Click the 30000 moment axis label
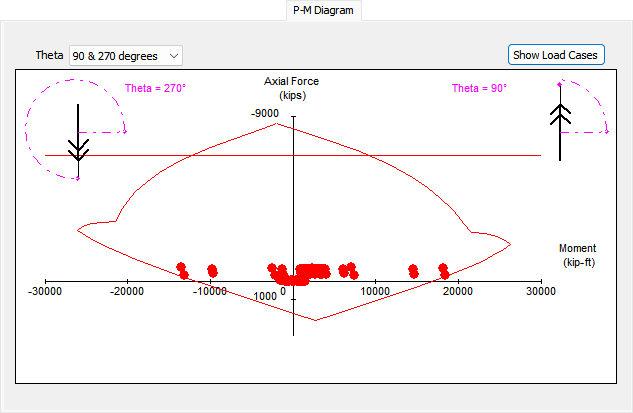This screenshot has width=633, height=413. pyautogui.click(x=541, y=291)
